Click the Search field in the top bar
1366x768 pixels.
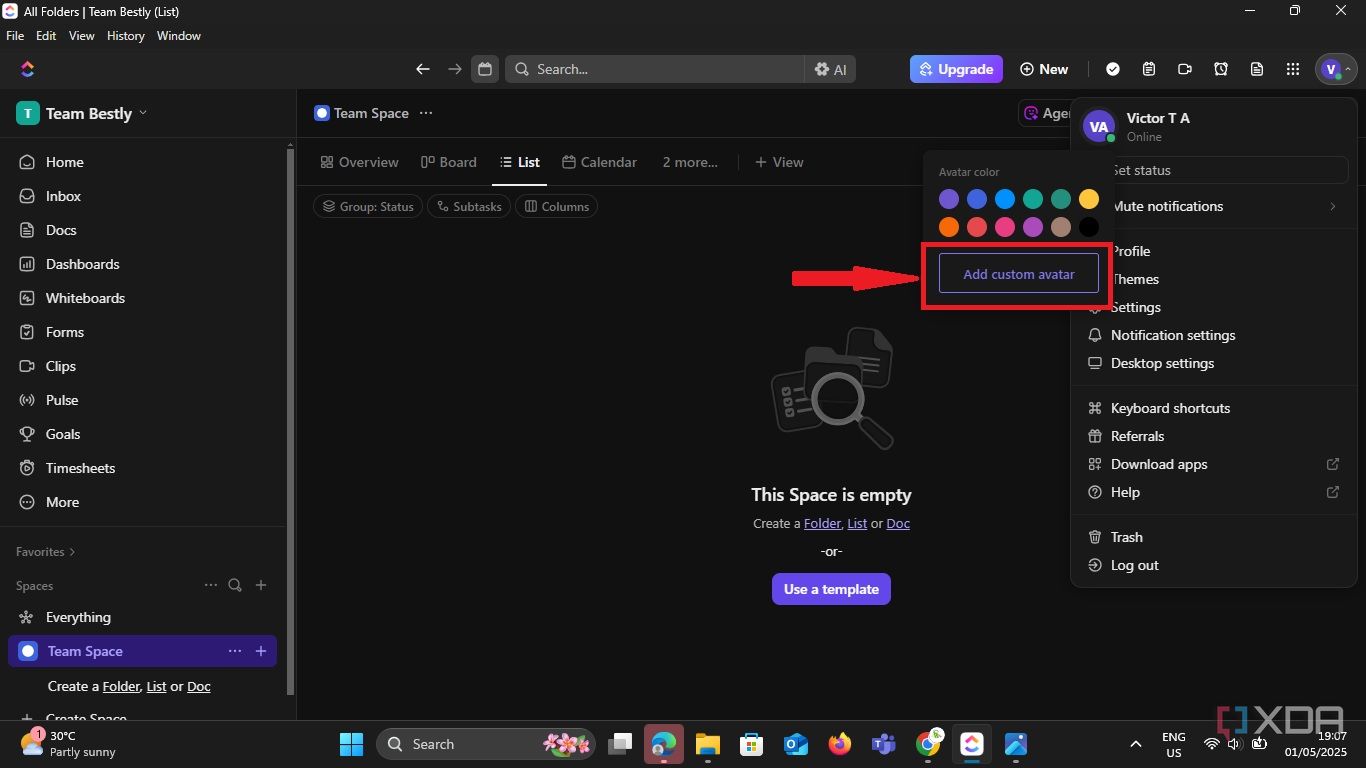click(x=654, y=69)
